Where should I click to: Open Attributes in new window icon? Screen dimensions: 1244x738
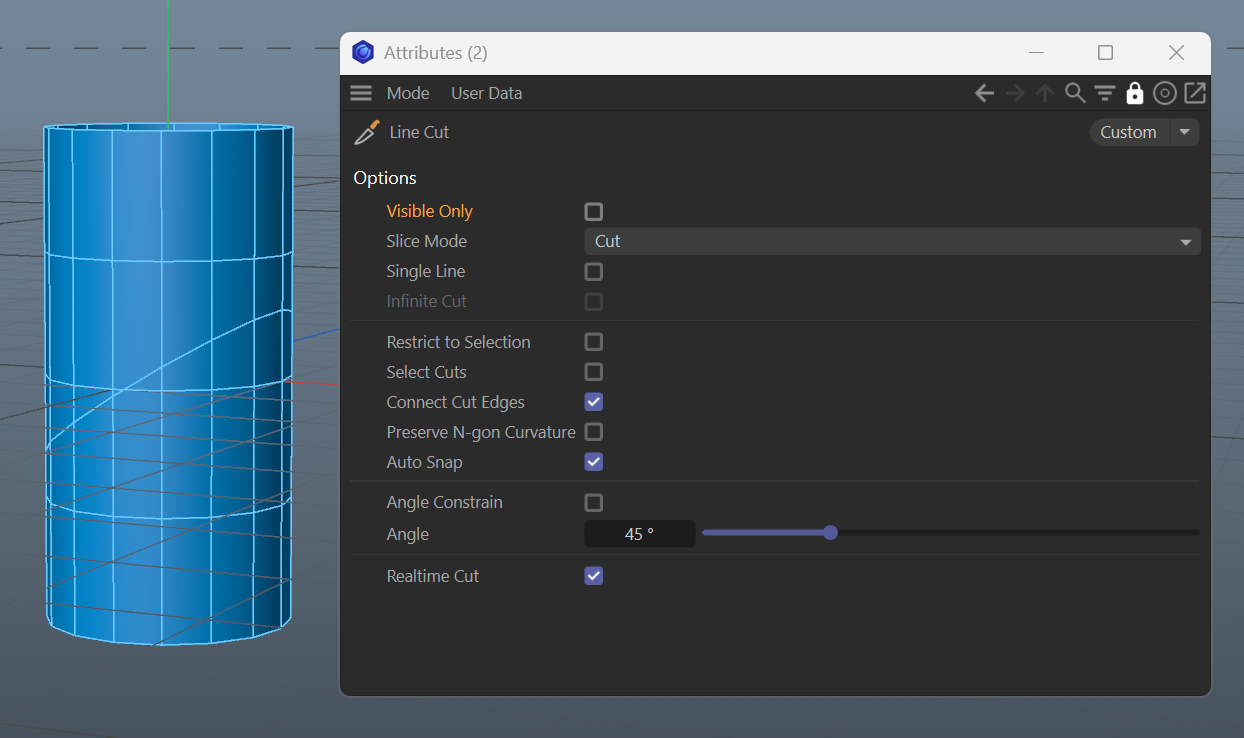1195,93
